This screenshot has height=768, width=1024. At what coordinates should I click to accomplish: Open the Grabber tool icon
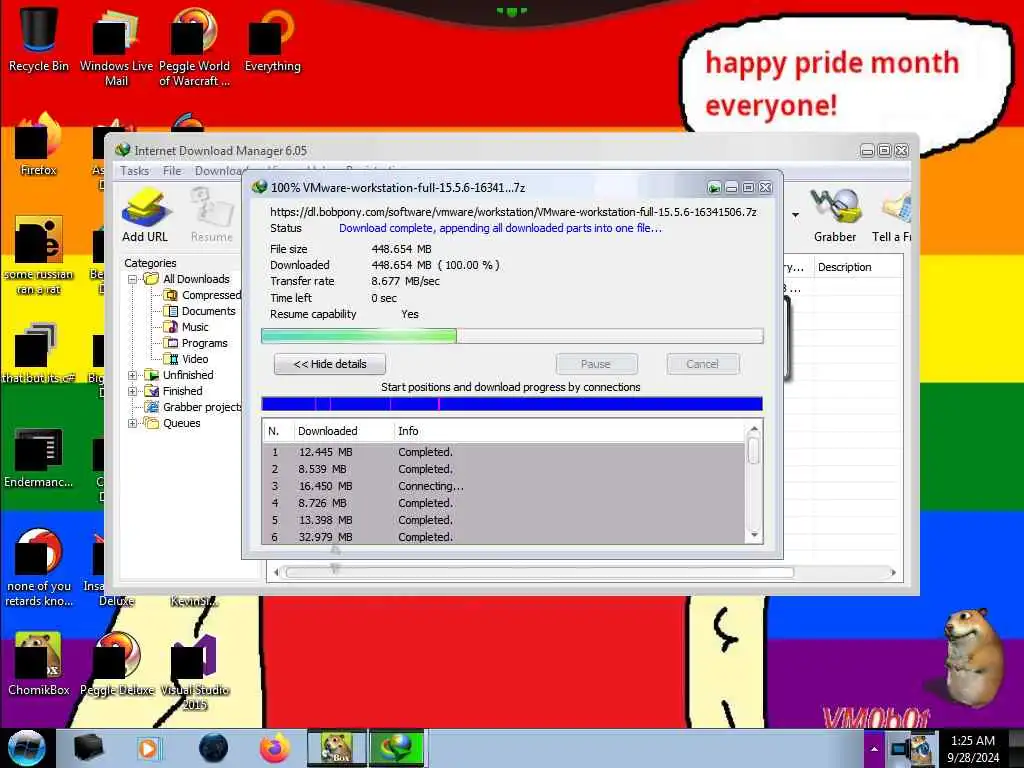(835, 216)
